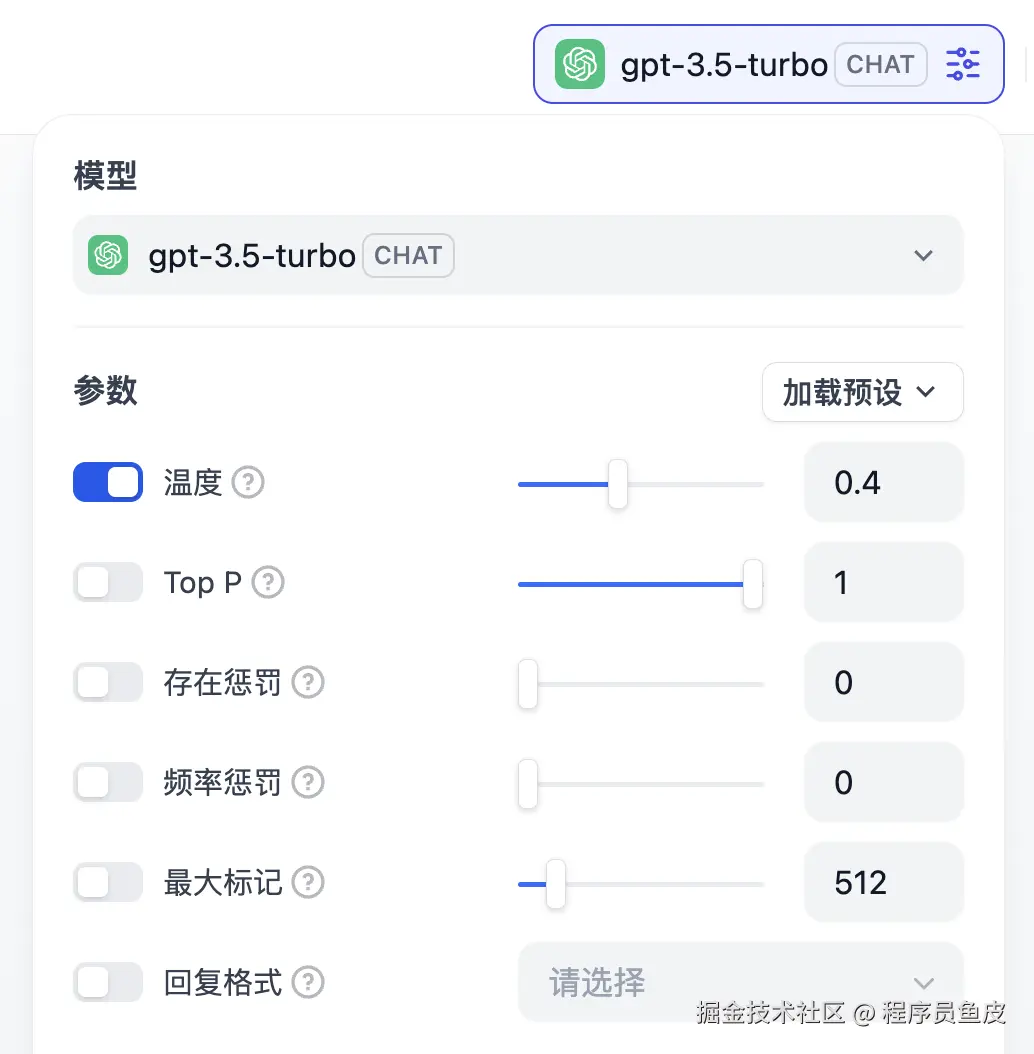
Task: Click the sliders settings icon next to gpt-3.5-turbo
Action: pyautogui.click(x=963, y=64)
